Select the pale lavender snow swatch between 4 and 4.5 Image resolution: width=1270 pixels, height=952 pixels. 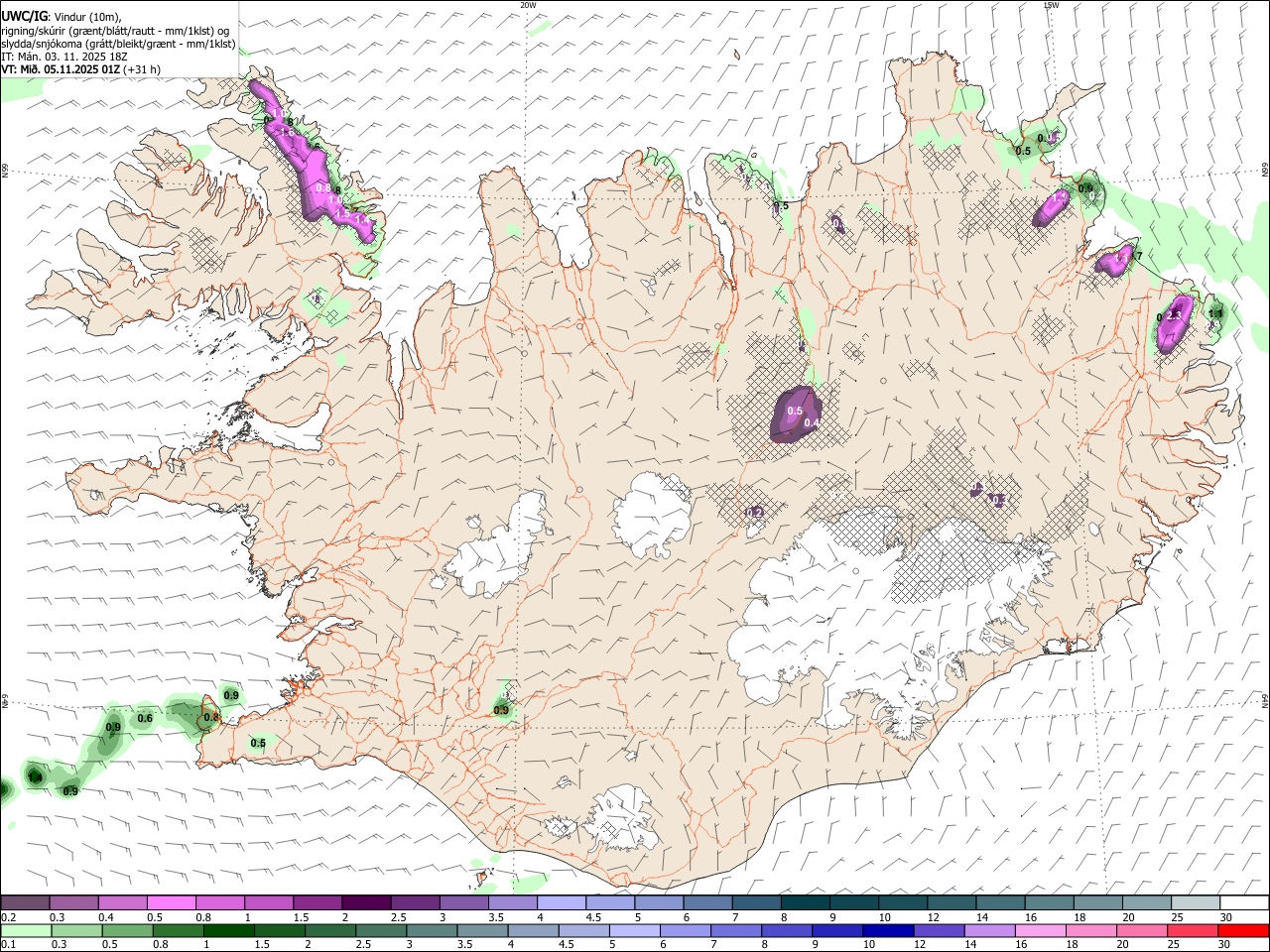tap(561, 902)
